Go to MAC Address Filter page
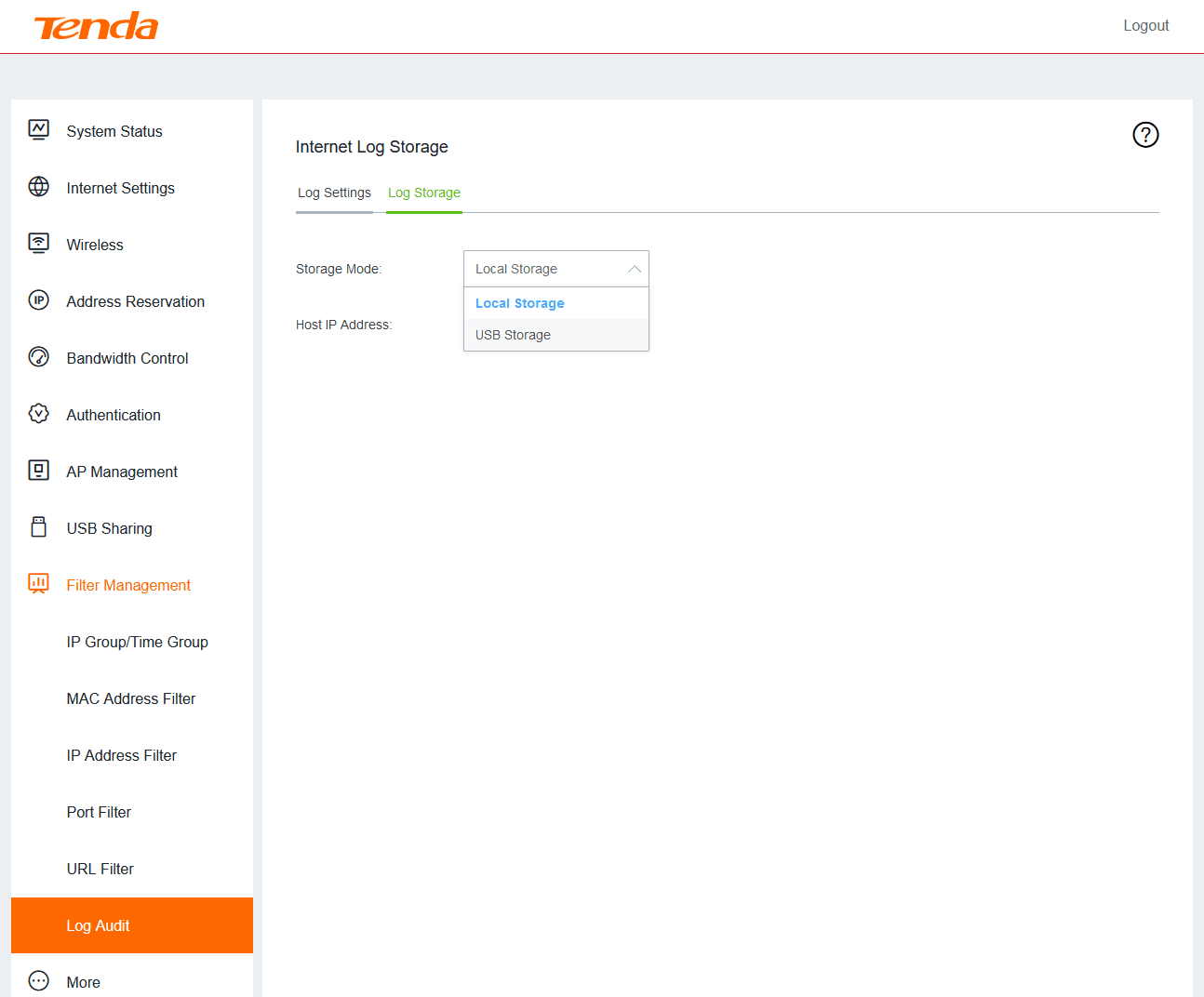Viewport: 1204px width, 997px height. click(x=131, y=698)
